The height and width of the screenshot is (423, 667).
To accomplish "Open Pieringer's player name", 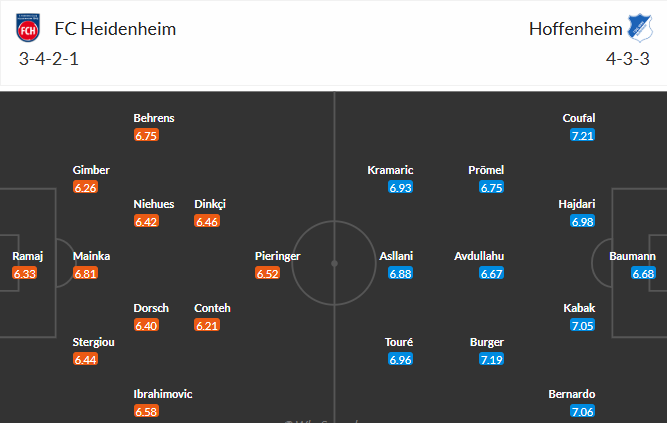I will click(277, 256).
